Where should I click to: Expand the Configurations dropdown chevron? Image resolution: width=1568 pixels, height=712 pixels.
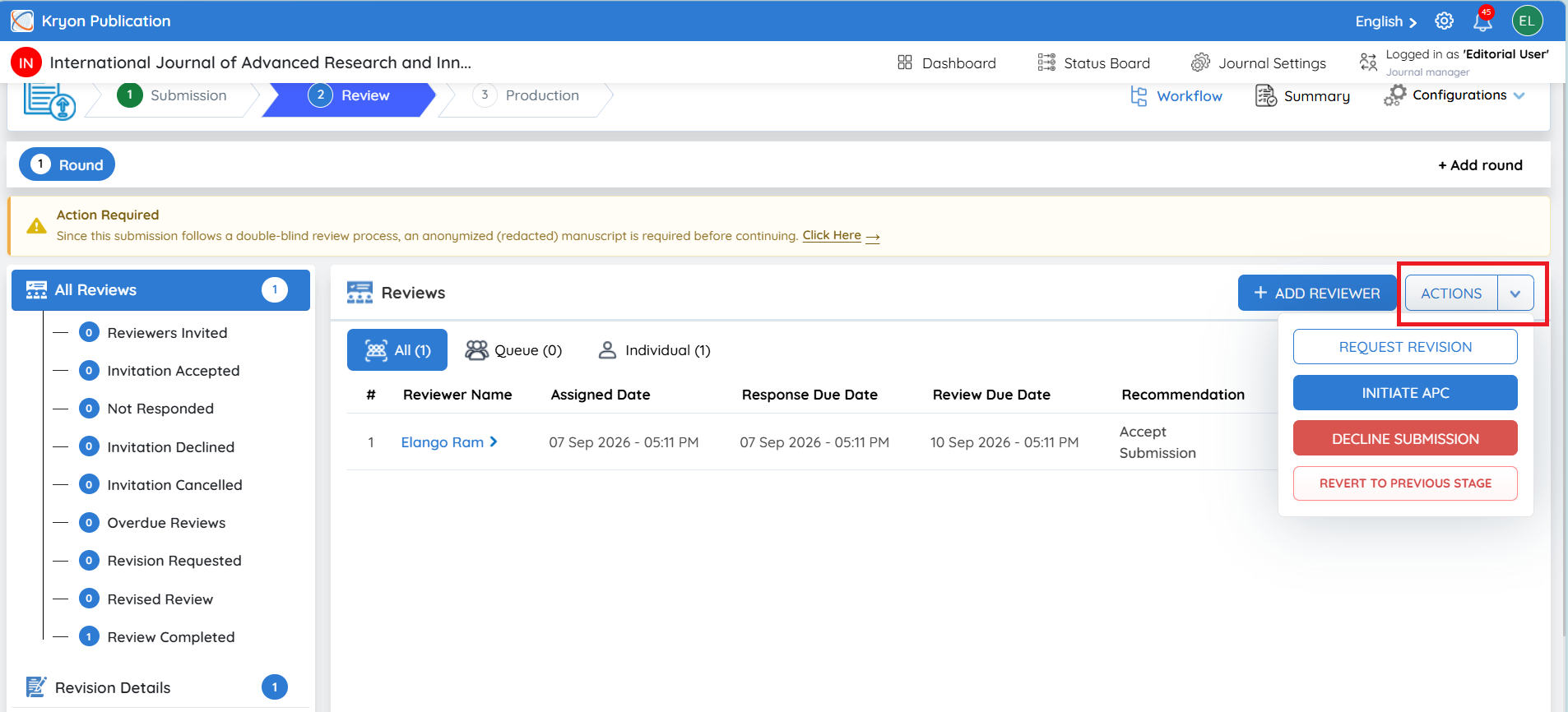1519,95
